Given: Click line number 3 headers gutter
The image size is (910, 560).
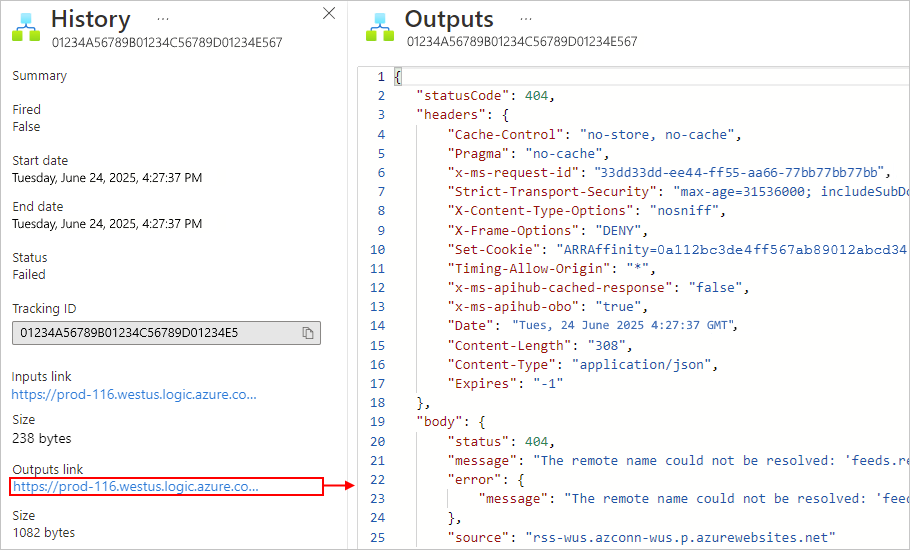Looking at the screenshot, I should [x=381, y=115].
